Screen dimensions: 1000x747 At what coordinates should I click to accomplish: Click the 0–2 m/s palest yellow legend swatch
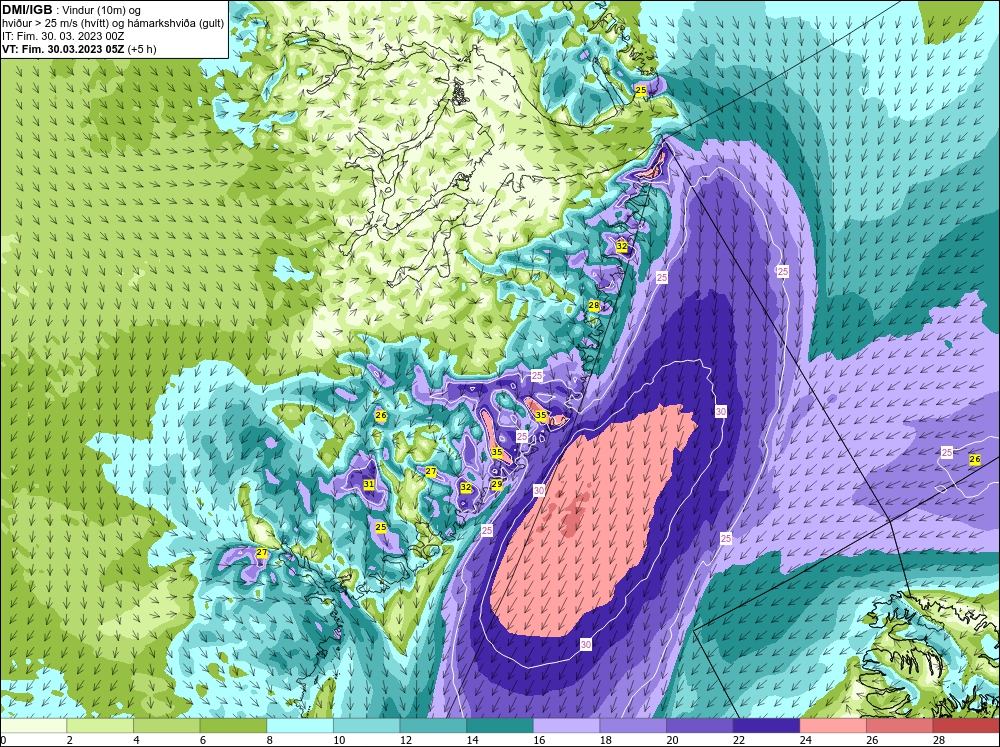pos(33,726)
